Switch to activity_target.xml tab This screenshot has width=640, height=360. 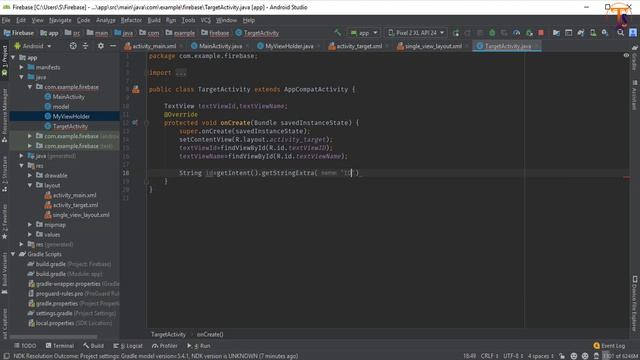pyautogui.click(x=359, y=46)
